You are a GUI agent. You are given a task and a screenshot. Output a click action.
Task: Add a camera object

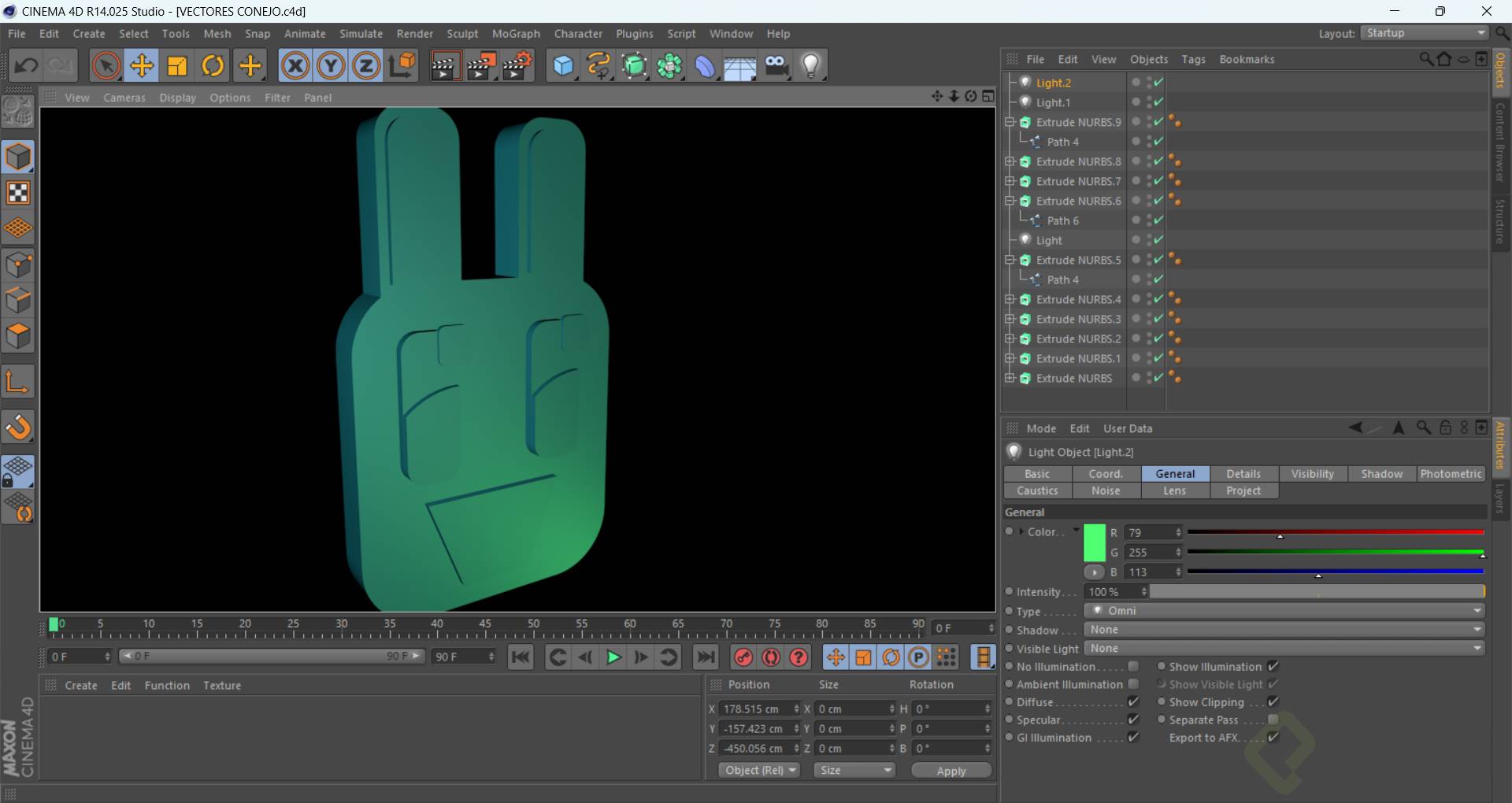(776, 65)
